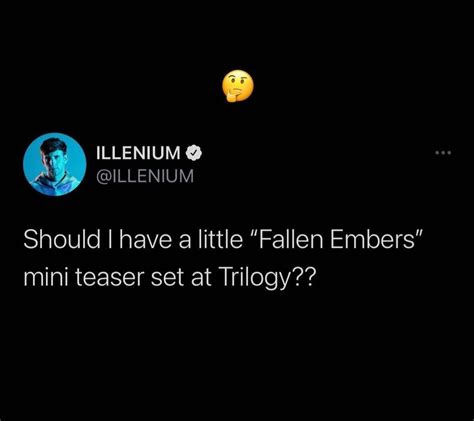Viewport: 474px width, 421px height.
Task: Click the word "Should" in the tweet
Action: [62, 239]
